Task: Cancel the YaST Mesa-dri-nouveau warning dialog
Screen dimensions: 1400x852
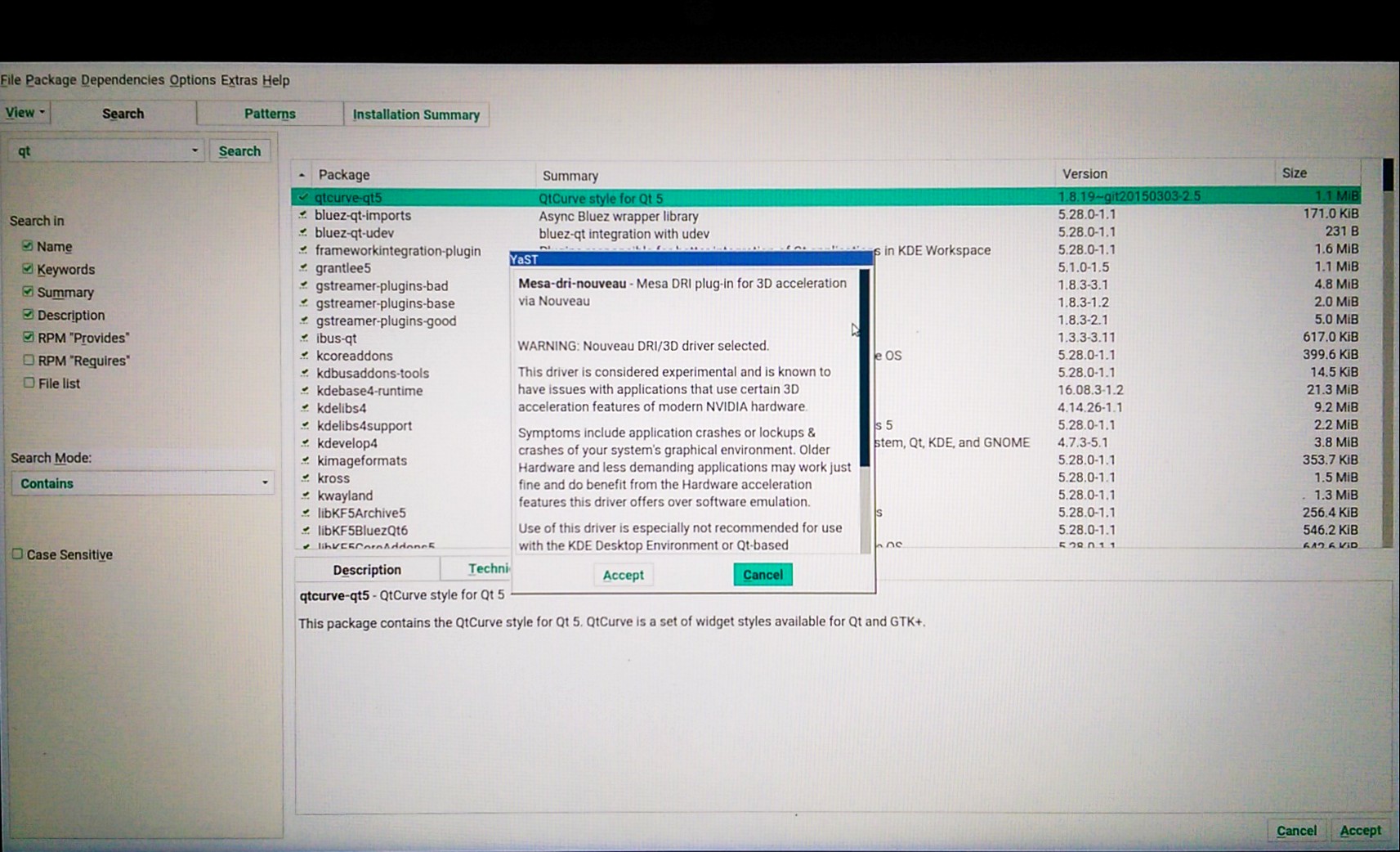Action: 763,575
